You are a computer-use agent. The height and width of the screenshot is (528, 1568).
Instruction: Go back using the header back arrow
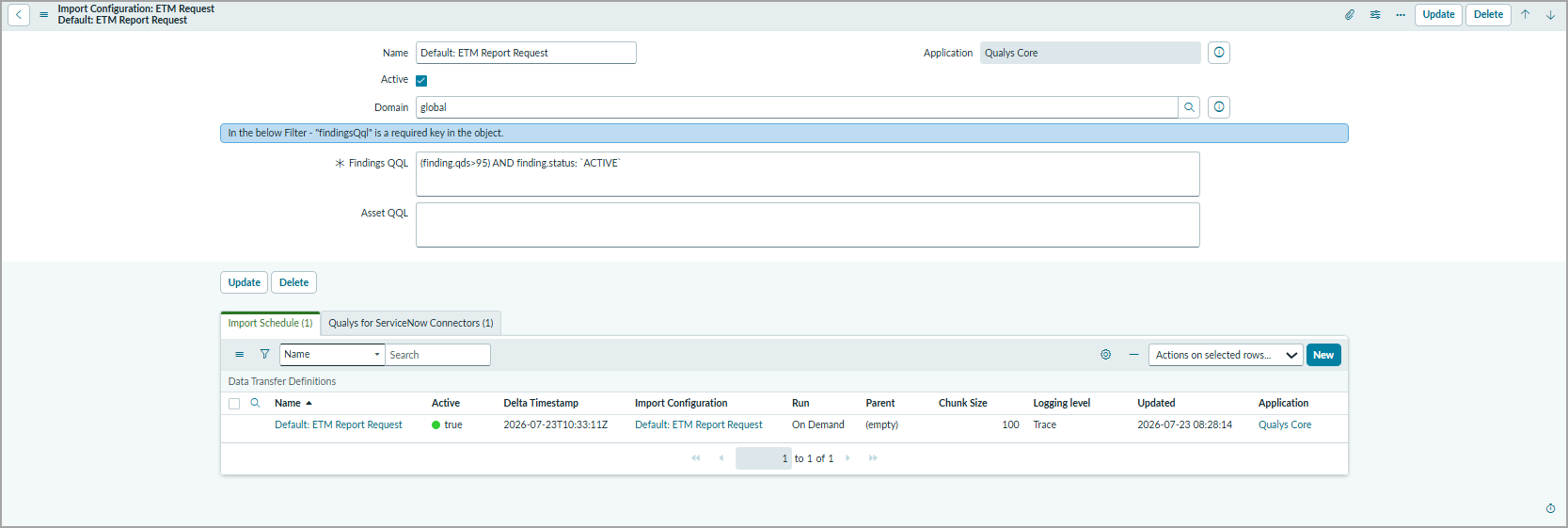[x=19, y=15]
